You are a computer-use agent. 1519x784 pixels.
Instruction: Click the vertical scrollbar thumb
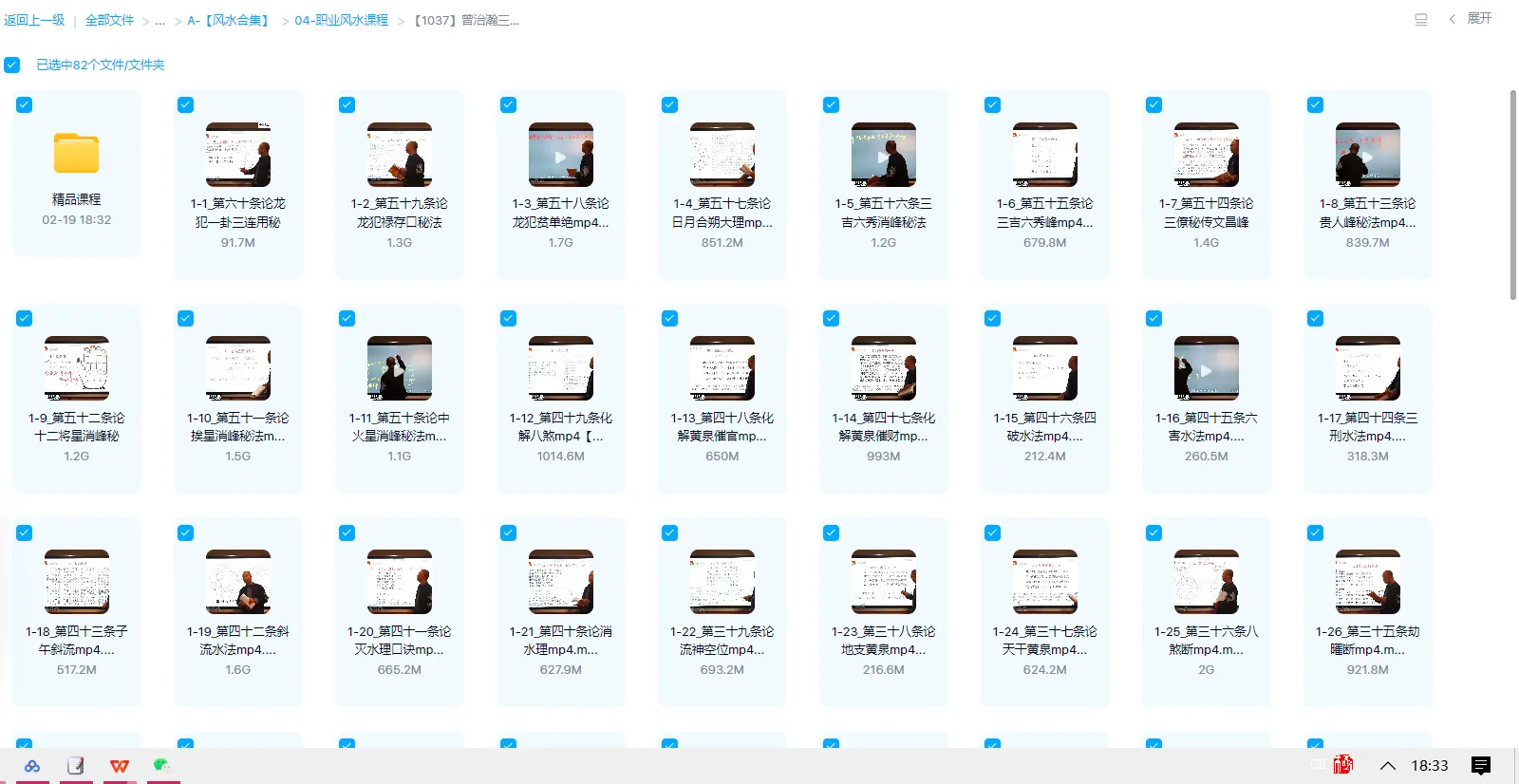(1513, 195)
